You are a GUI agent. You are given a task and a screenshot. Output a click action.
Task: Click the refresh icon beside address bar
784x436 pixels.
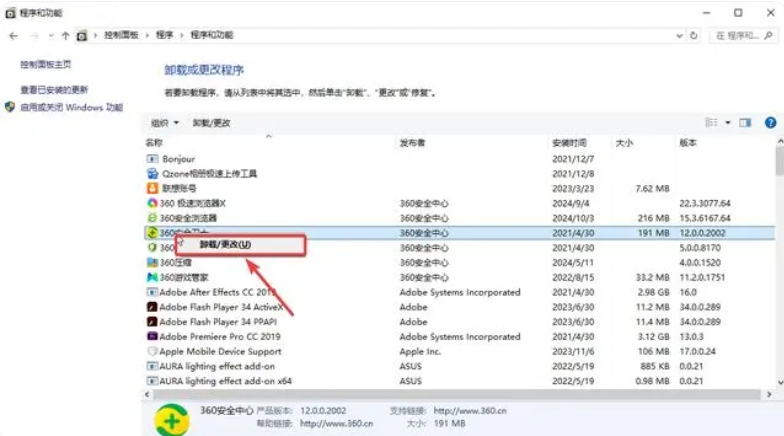pos(694,35)
